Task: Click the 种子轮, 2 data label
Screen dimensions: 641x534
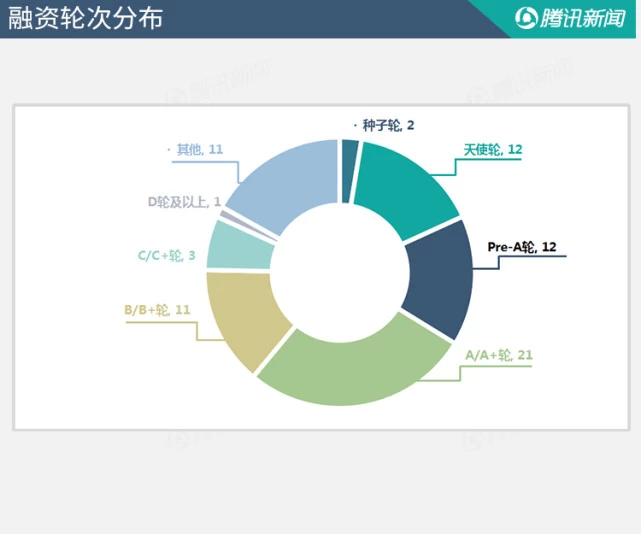Action: (x=387, y=125)
